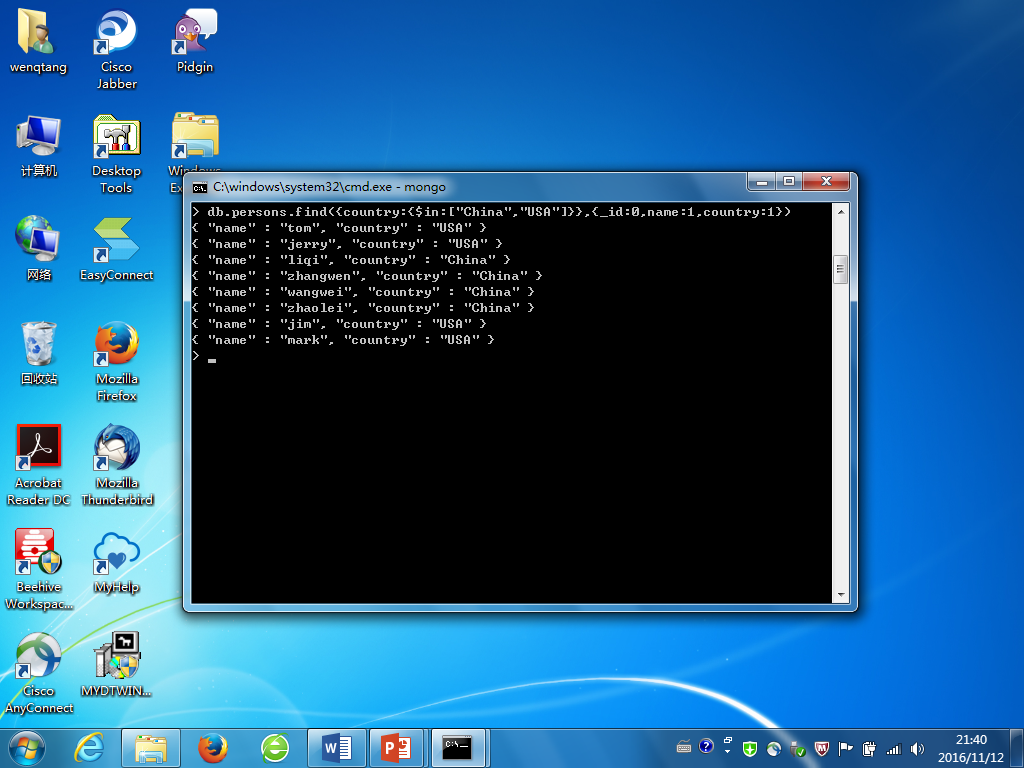Click scroll up arrow in console
Viewport: 1024px width, 768px height.
(840, 212)
